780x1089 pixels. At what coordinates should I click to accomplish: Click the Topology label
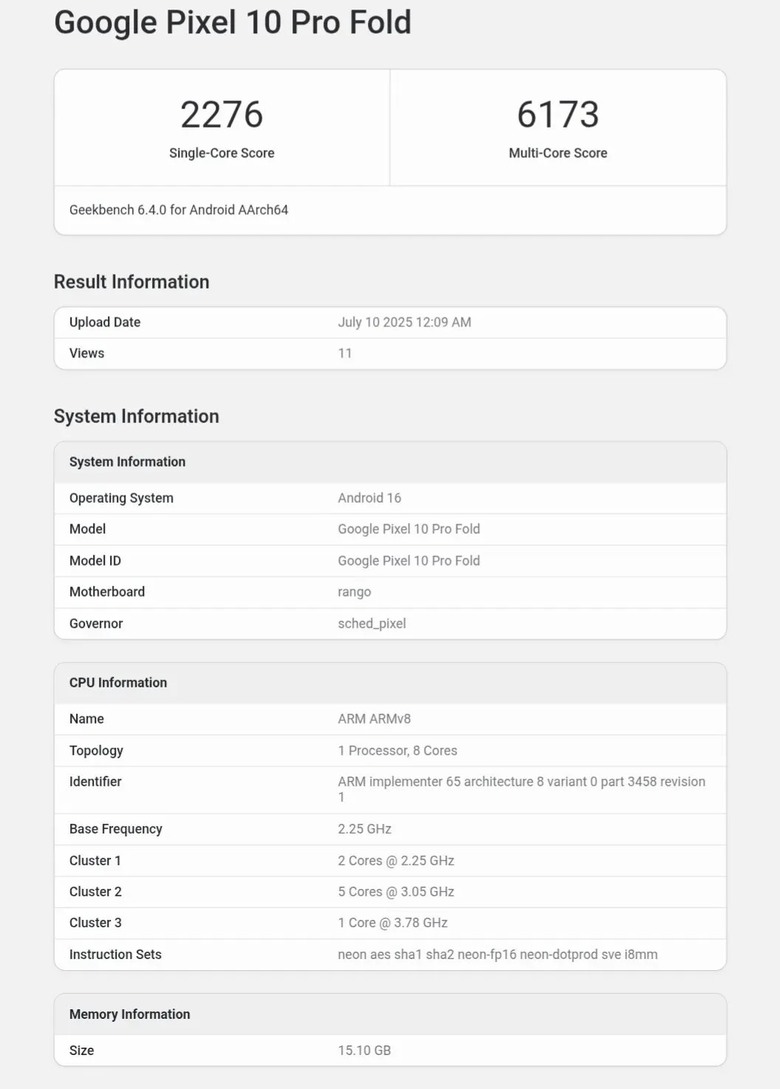[x=96, y=750]
